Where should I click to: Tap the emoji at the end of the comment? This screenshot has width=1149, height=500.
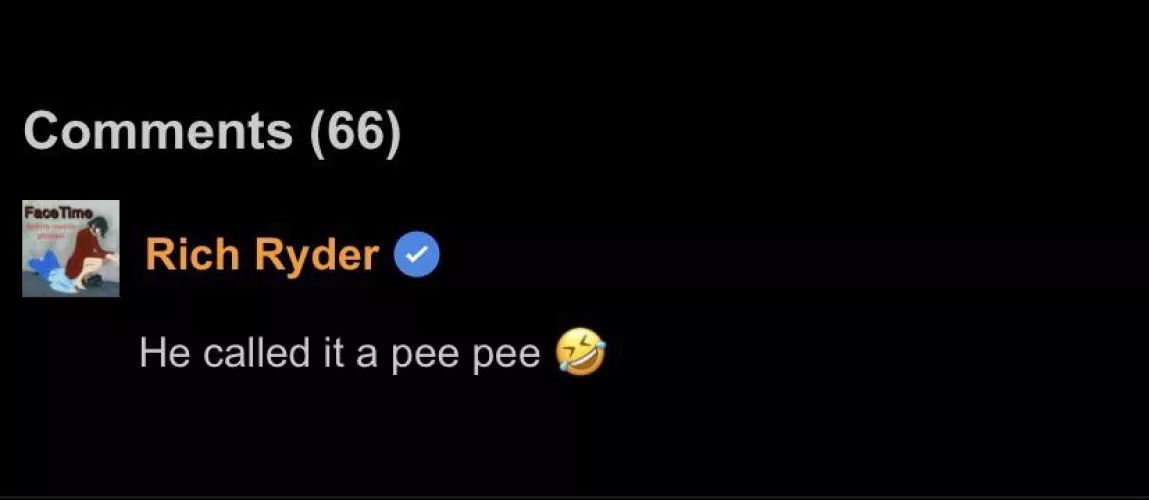pyautogui.click(x=581, y=352)
